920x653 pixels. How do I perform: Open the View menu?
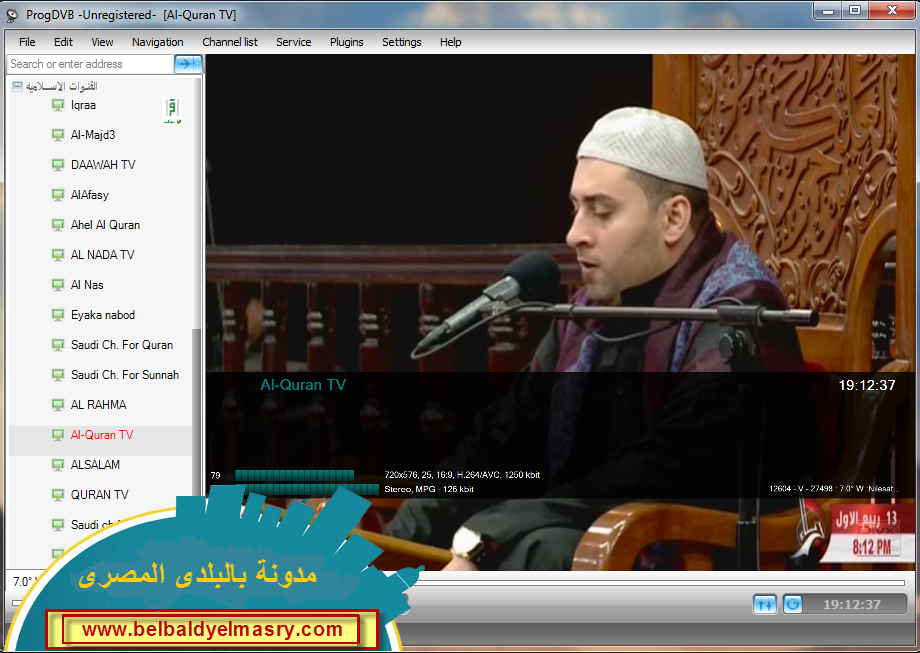point(102,42)
